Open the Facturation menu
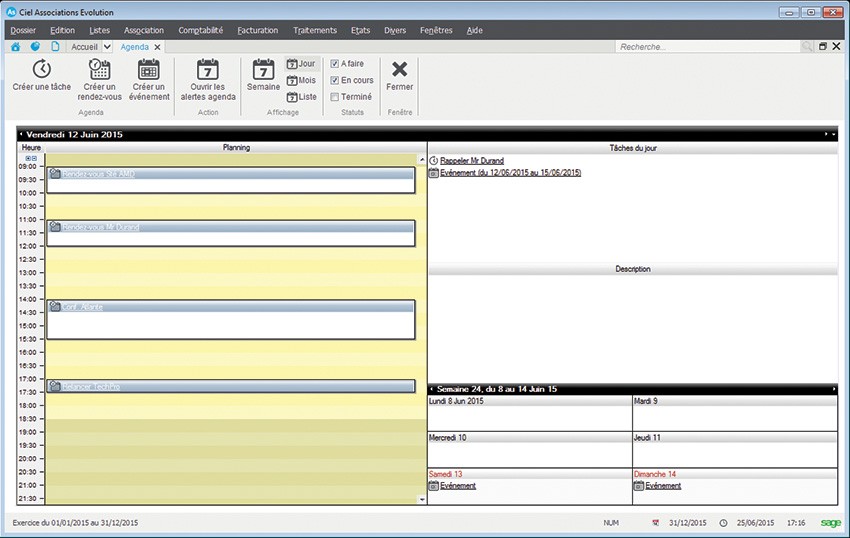The image size is (850, 538). pyautogui.click(x=258, y=30)
